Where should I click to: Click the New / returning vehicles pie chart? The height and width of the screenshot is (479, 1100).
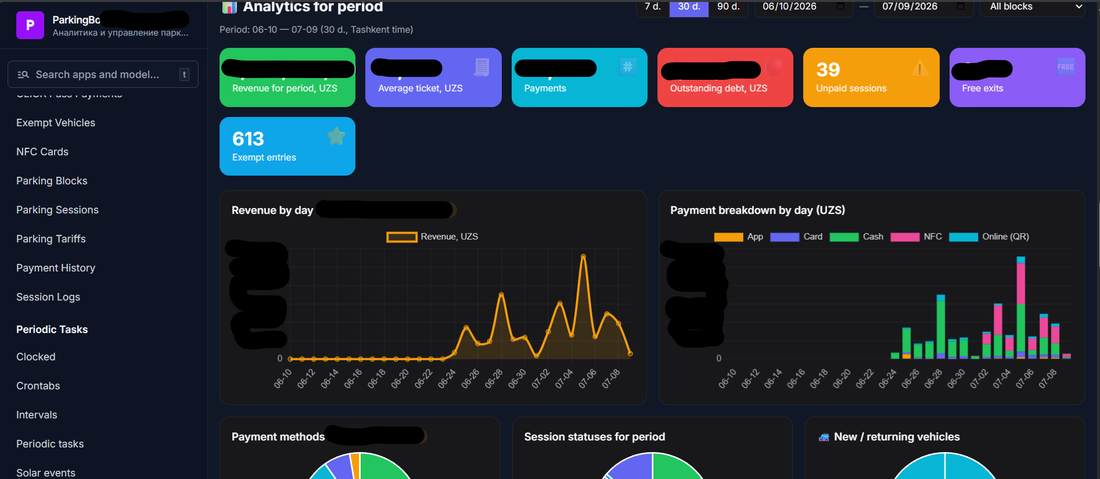point(945,466)
